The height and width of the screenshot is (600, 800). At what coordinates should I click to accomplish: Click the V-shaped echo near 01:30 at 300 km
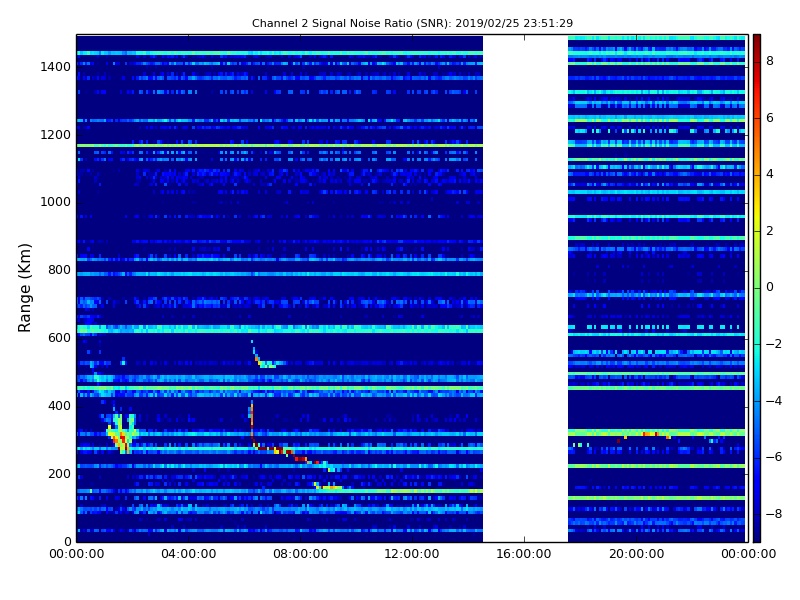[x=121, y=434]
